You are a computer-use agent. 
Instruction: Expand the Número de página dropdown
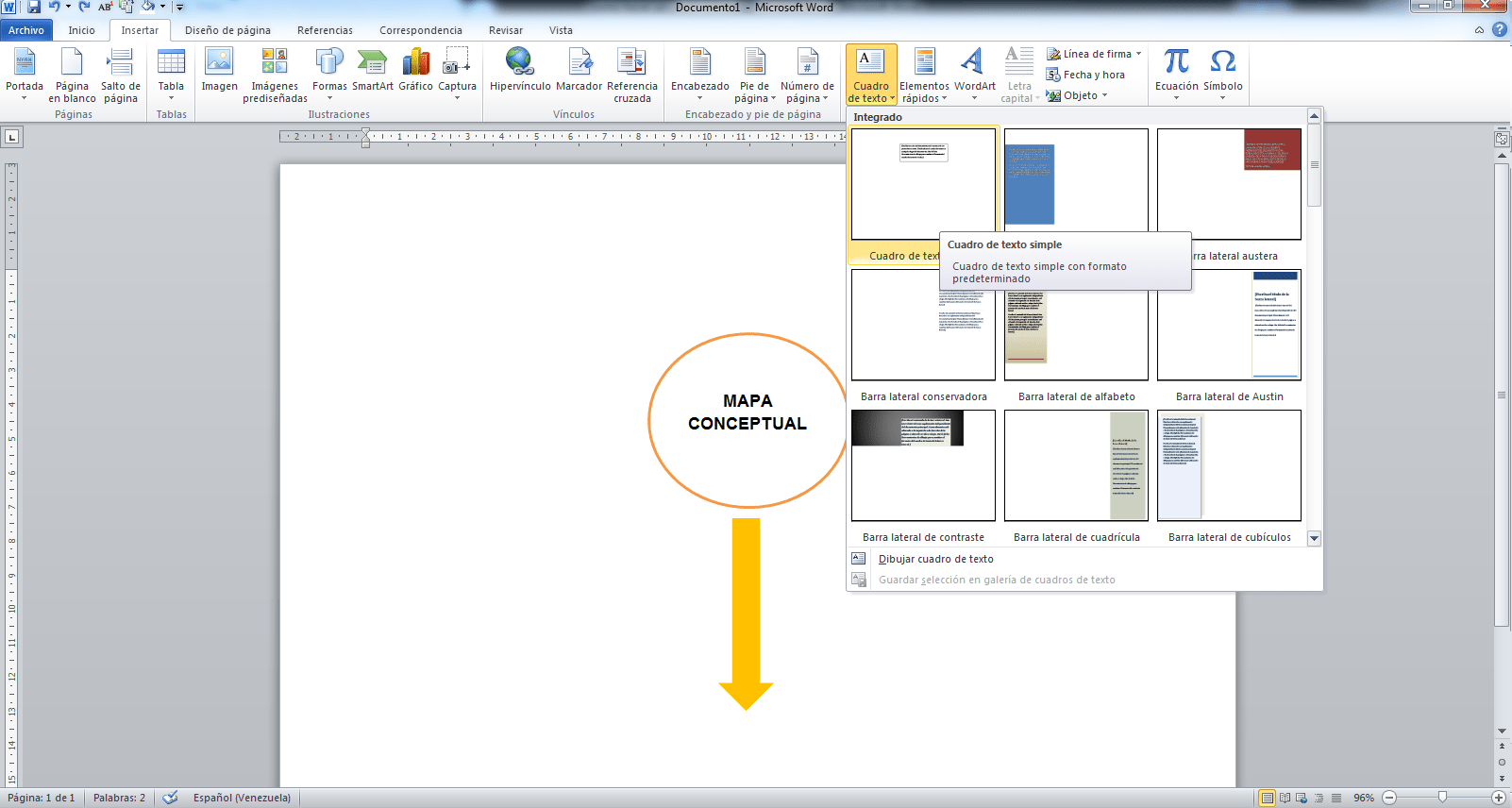(807, 75)
